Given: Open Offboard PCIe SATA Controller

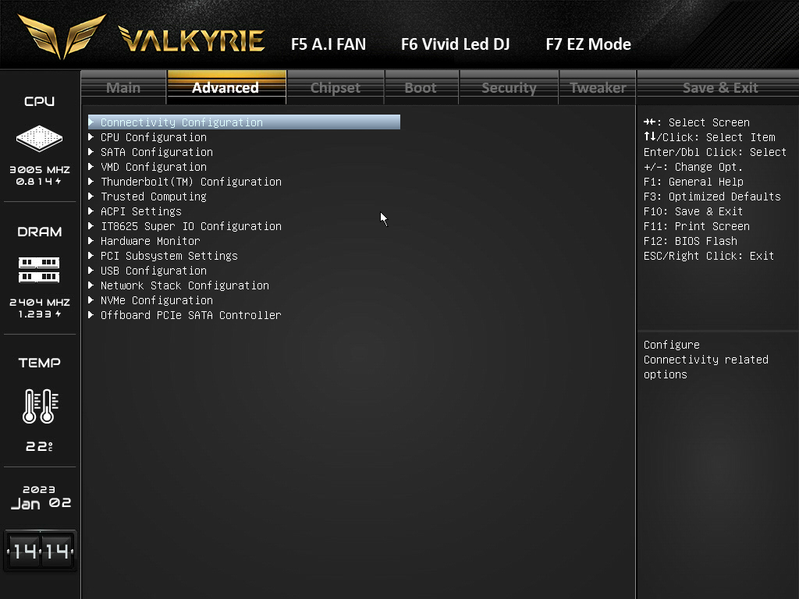Looking at the screenshot, I should pos(191,315).
